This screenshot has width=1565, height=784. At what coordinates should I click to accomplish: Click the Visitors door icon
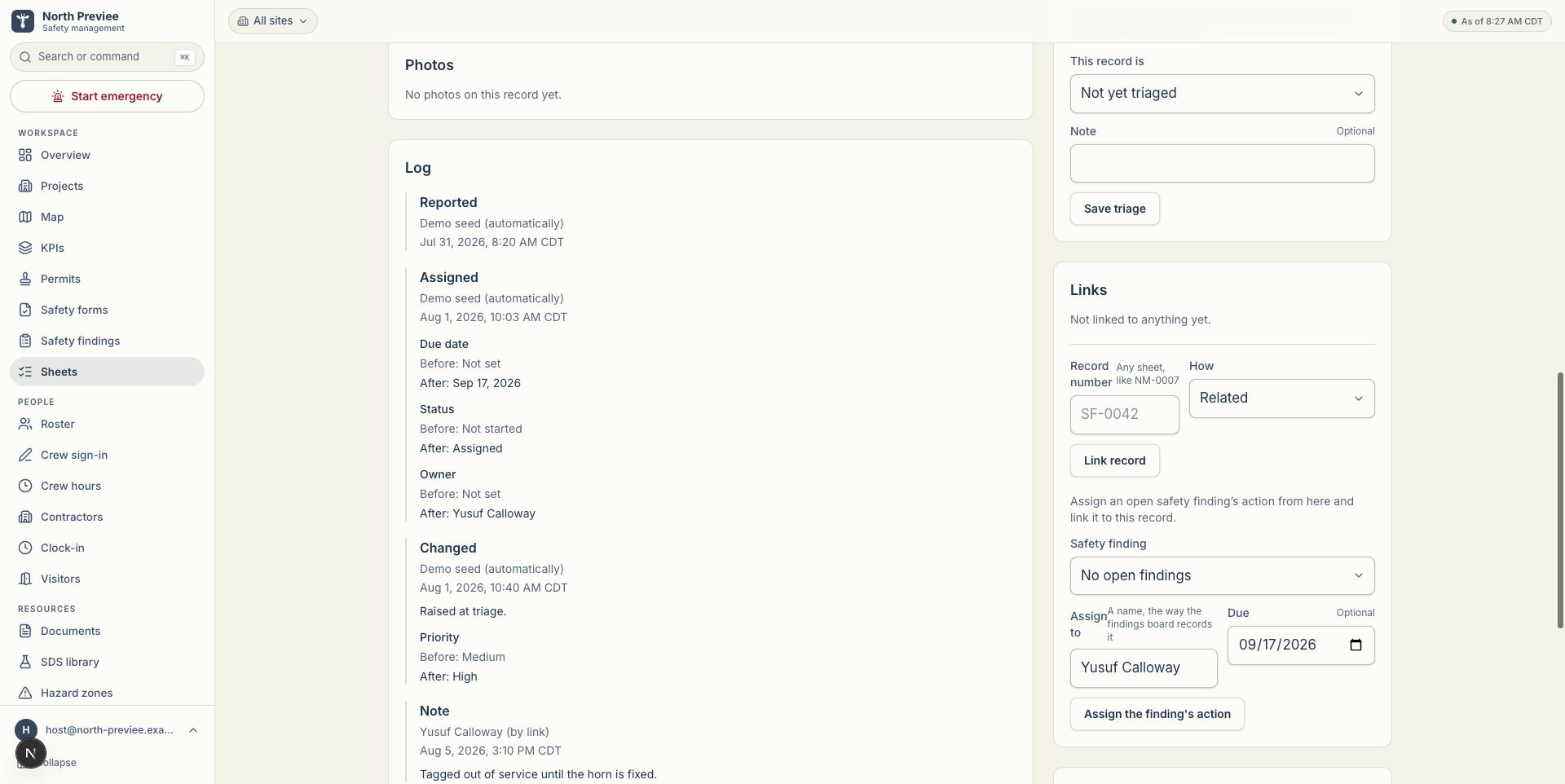coord(25,579)
